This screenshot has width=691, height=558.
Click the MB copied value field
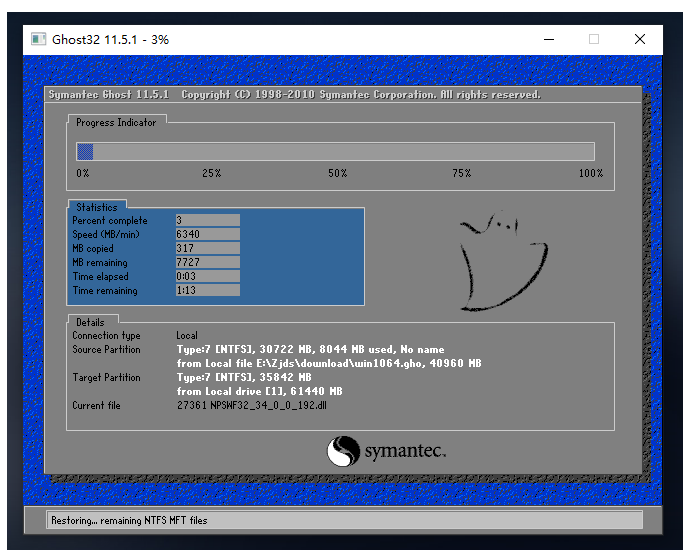tap(207, 248)
